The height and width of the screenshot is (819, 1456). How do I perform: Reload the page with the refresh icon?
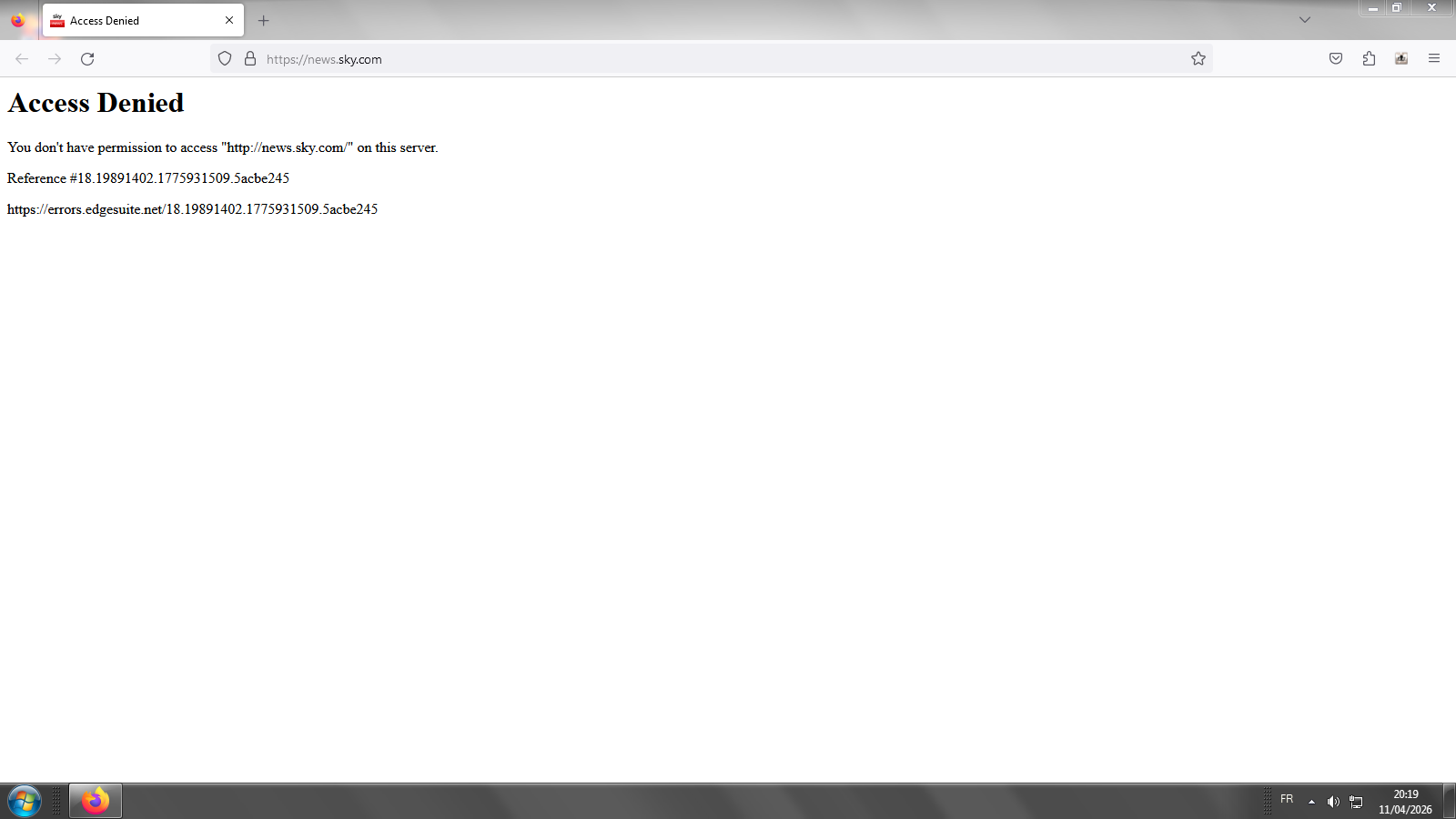click(87, 59)
